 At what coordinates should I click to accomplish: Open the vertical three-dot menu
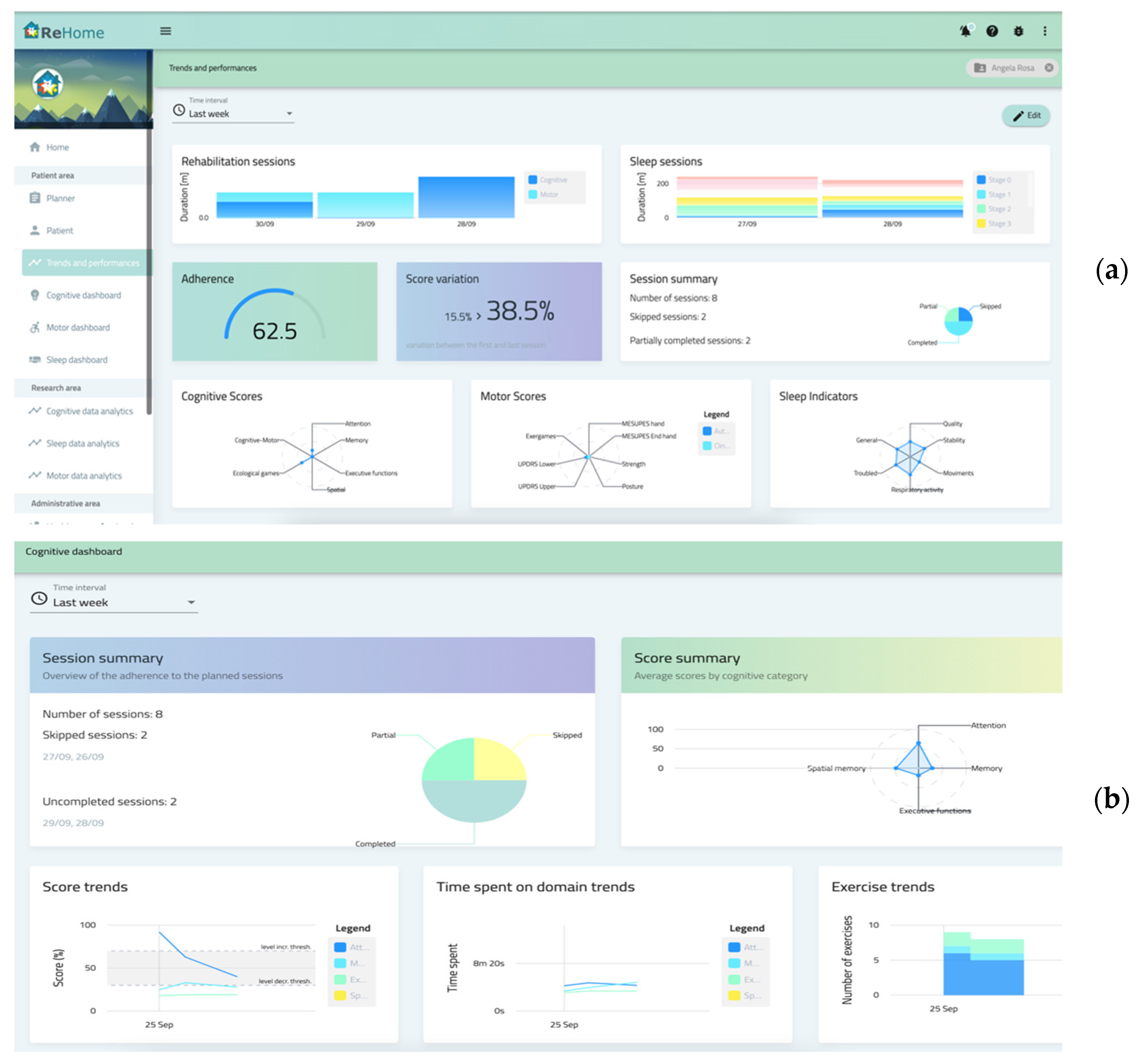1045,32
